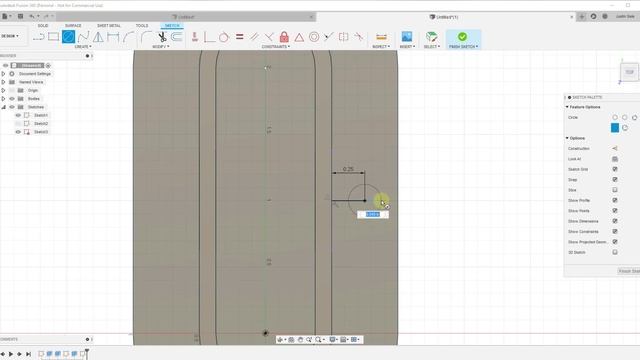This screenshot has width=640, height=360.
Task: Apply the Tangent constraint
Action: point(224,37)
